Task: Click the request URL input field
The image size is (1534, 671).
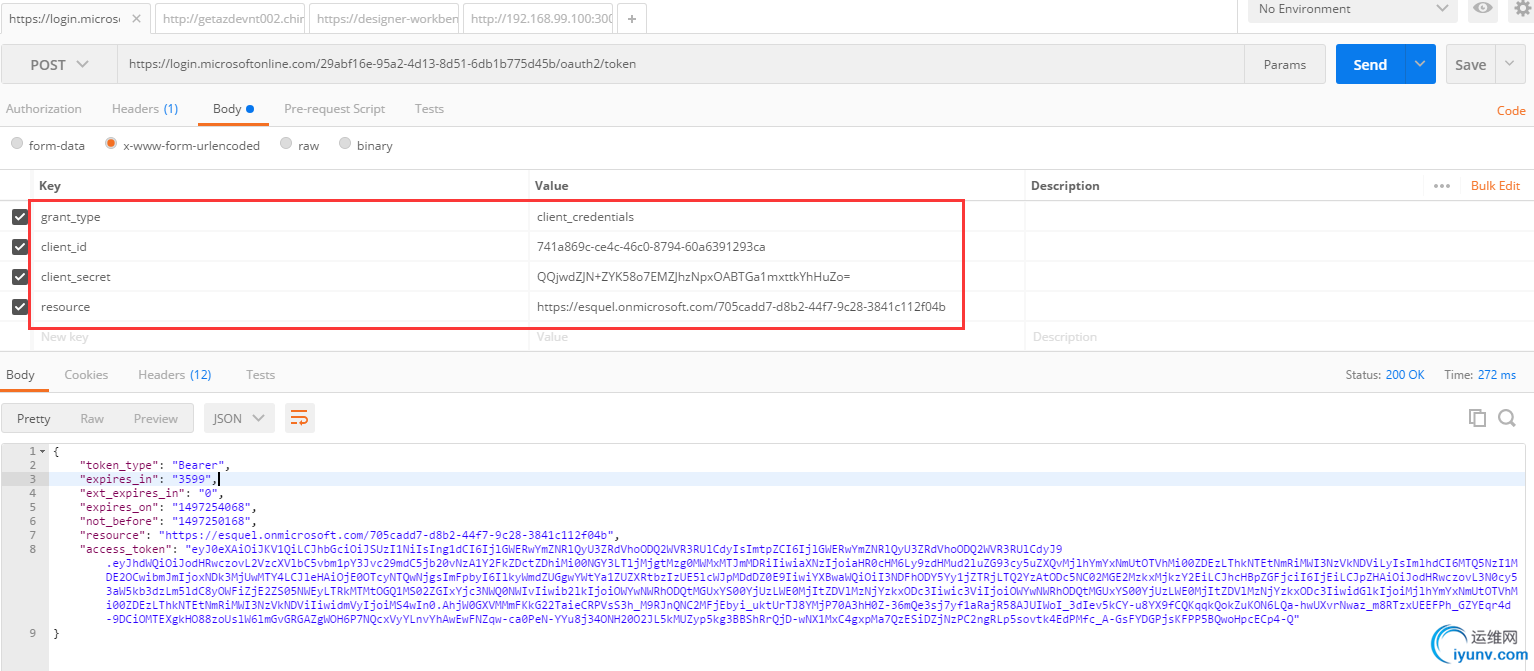Action: pyautogui.click(x=680, y=64)
